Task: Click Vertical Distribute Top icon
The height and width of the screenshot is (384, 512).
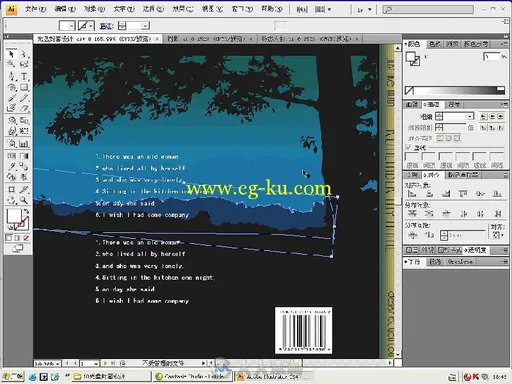Action: coord(412,213)
